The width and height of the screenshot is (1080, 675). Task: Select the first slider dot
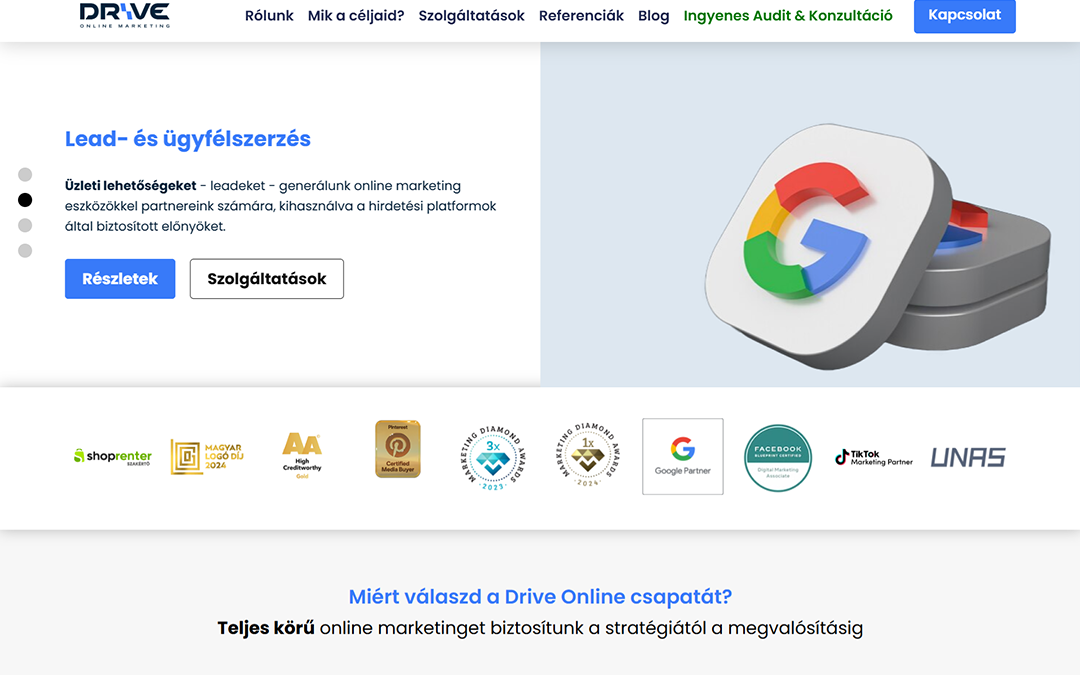(x=25, y=174)
